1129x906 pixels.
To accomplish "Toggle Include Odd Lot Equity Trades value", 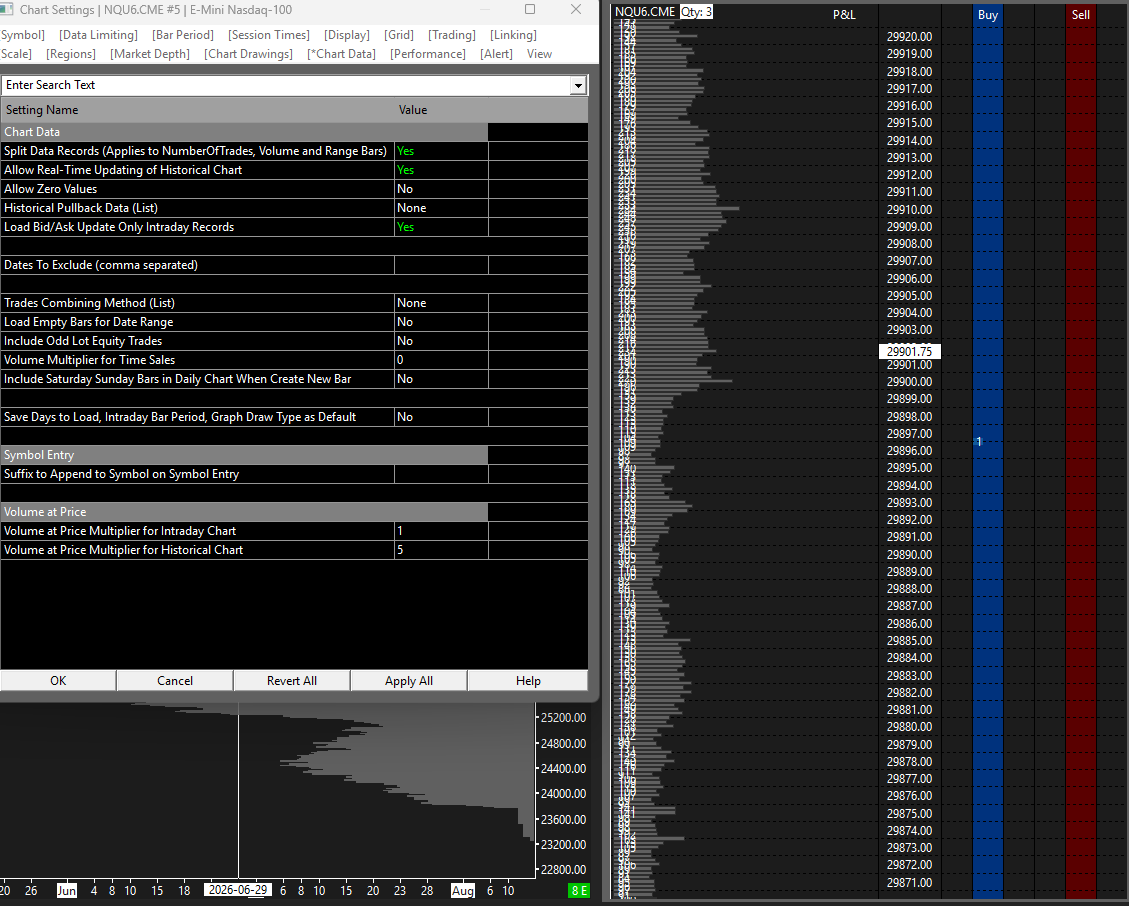I will (x=441, y=341).
